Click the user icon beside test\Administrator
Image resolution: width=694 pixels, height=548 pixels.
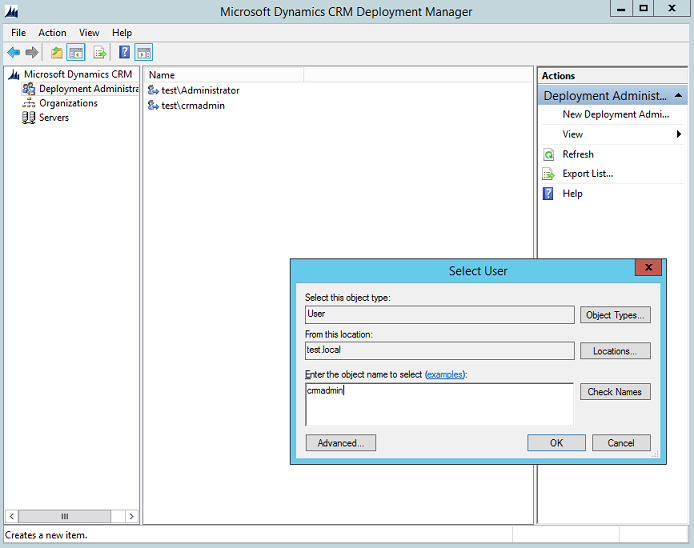point(153,90)
